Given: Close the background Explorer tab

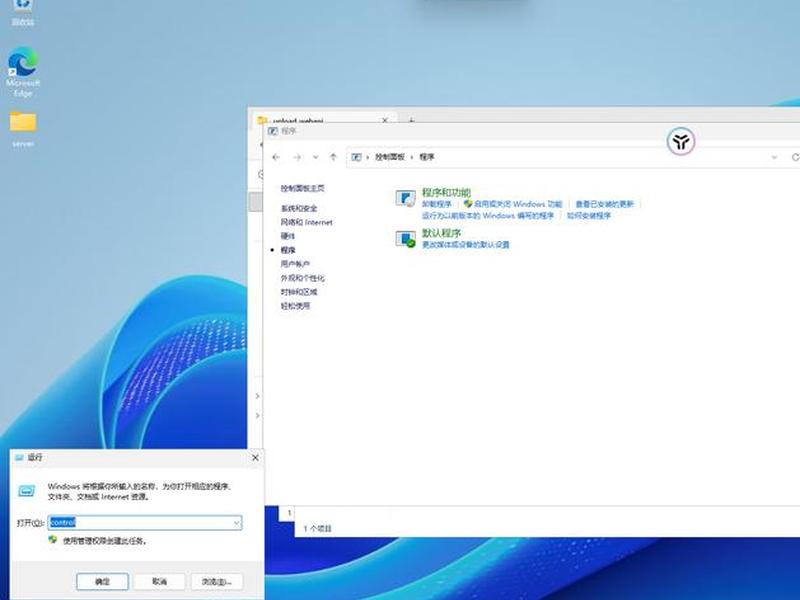Looking at the screenshot, I should [385, 120].
